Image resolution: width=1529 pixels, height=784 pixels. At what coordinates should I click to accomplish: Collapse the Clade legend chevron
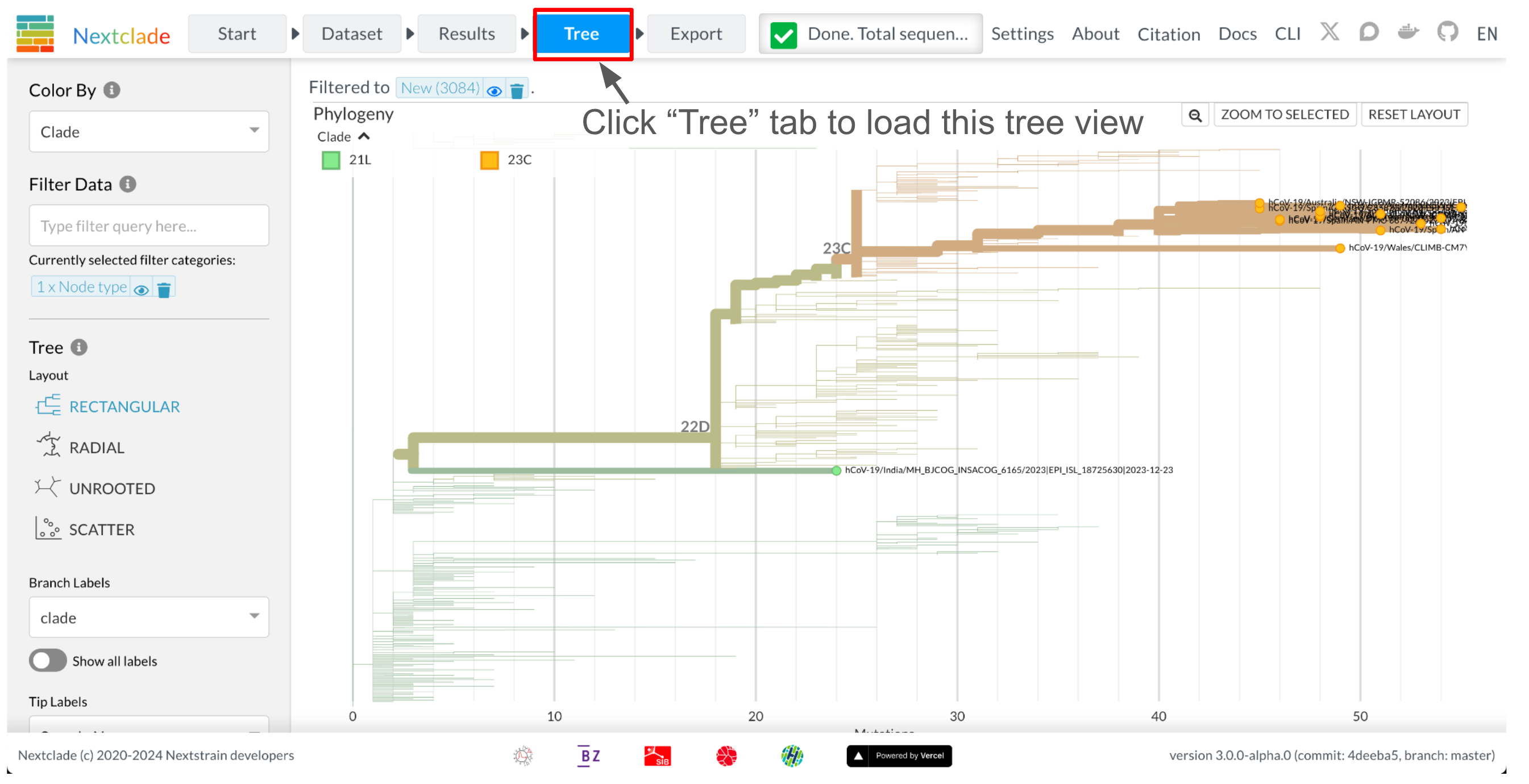pos(364,136)
